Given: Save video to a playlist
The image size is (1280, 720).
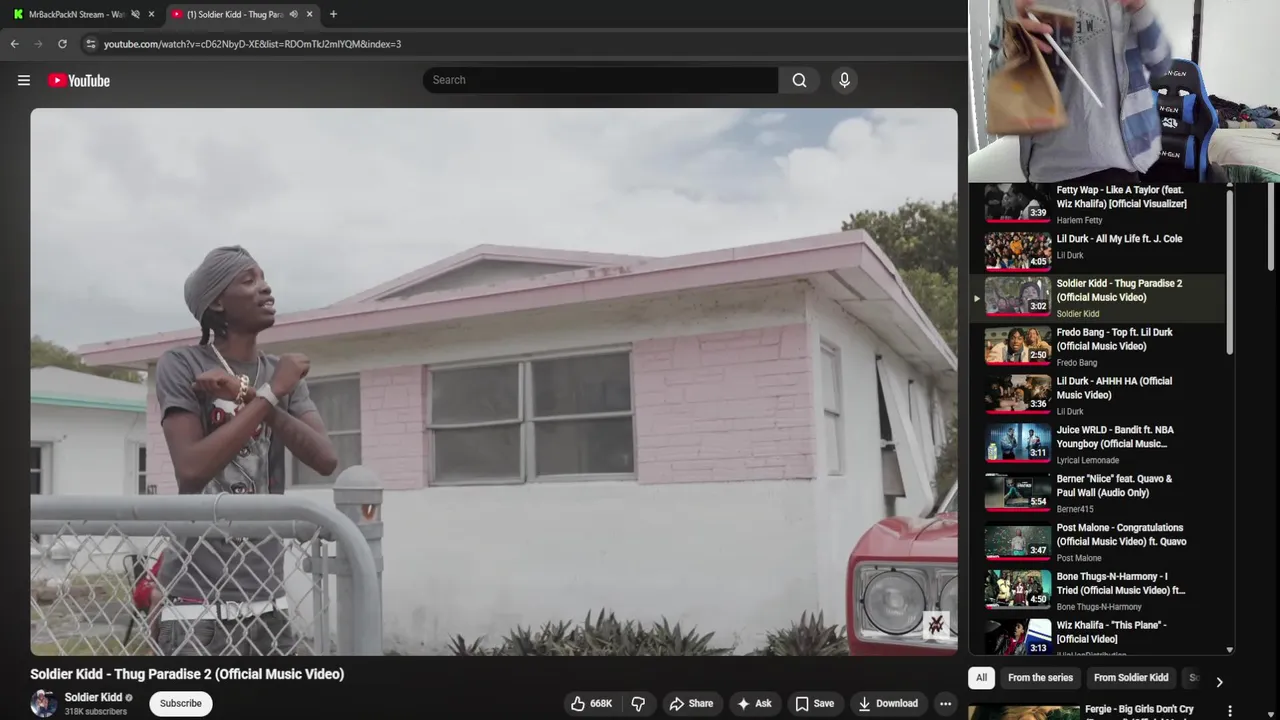Looking at the screenshot, I should point(814,703).
